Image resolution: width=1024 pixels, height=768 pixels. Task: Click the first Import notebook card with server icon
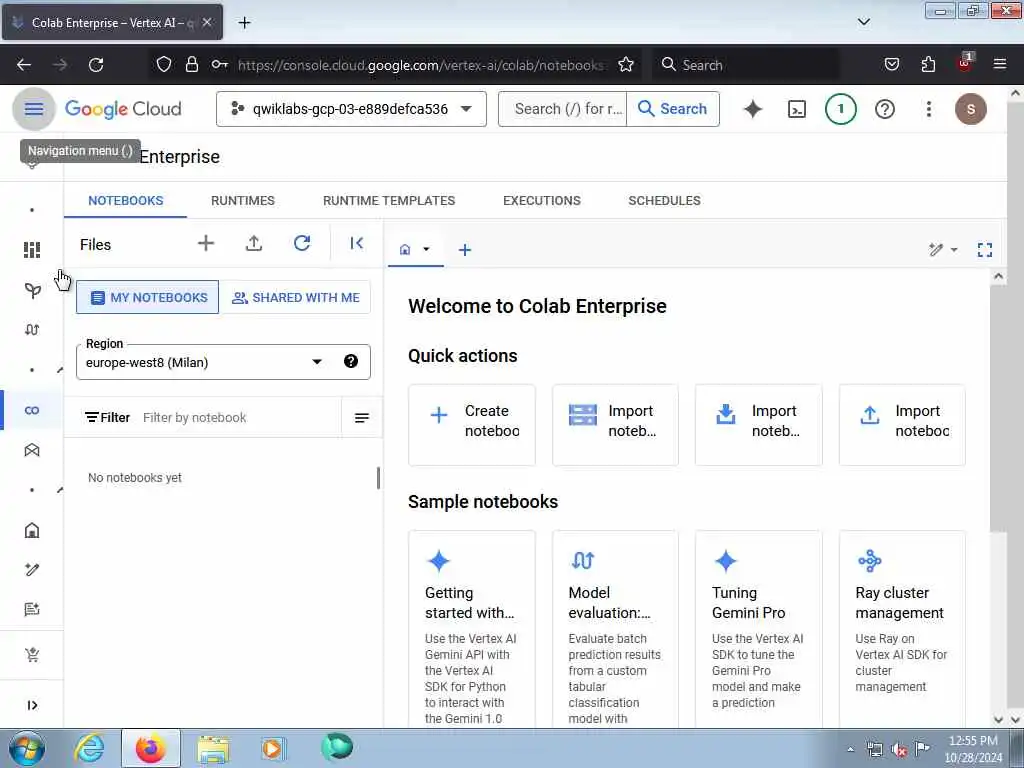615,424
